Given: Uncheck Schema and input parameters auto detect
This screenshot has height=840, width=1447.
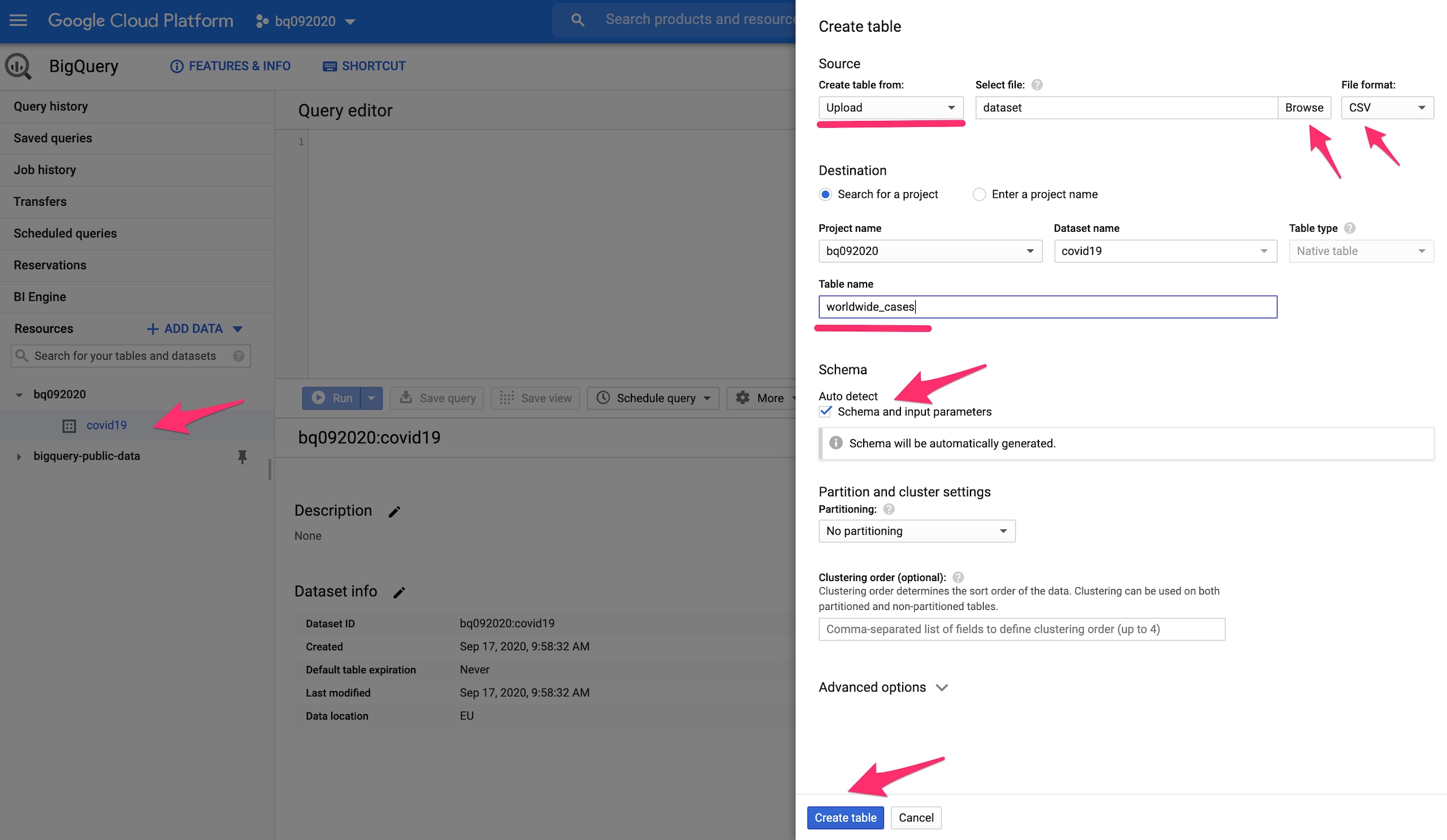Looking at the screenshot, I should [826, 412].
